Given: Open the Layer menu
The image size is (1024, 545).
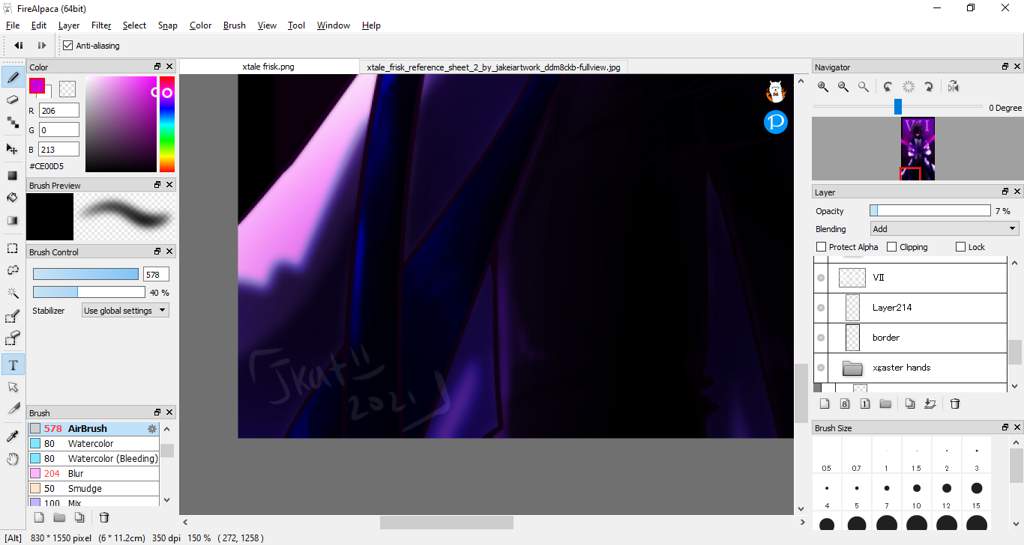Looking at the screenshot, I should [x=69, y=25].
